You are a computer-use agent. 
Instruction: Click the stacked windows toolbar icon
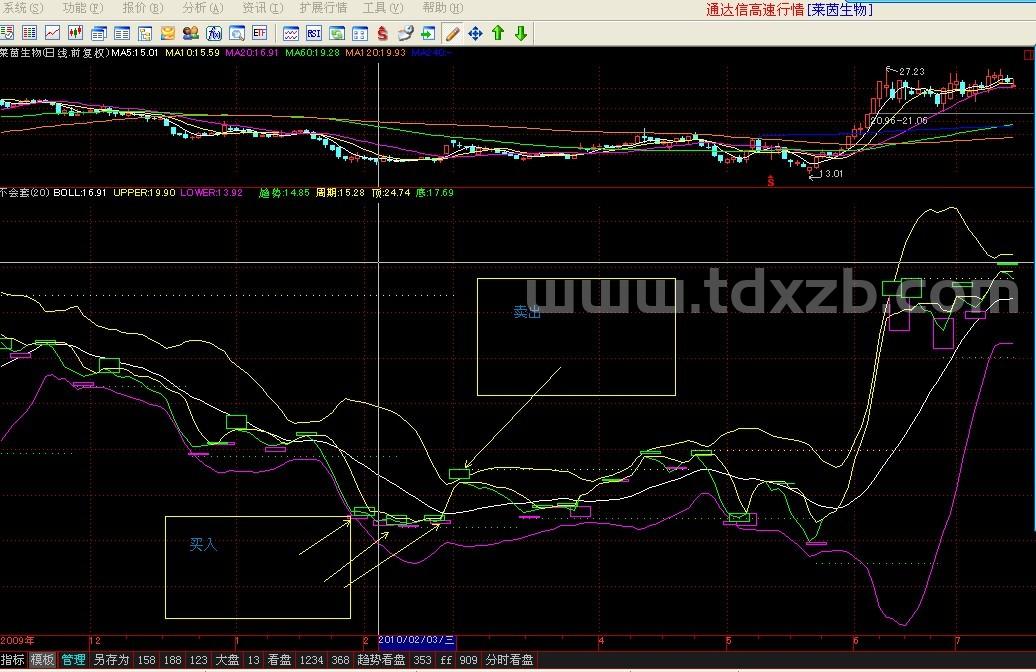pos(99,32)
